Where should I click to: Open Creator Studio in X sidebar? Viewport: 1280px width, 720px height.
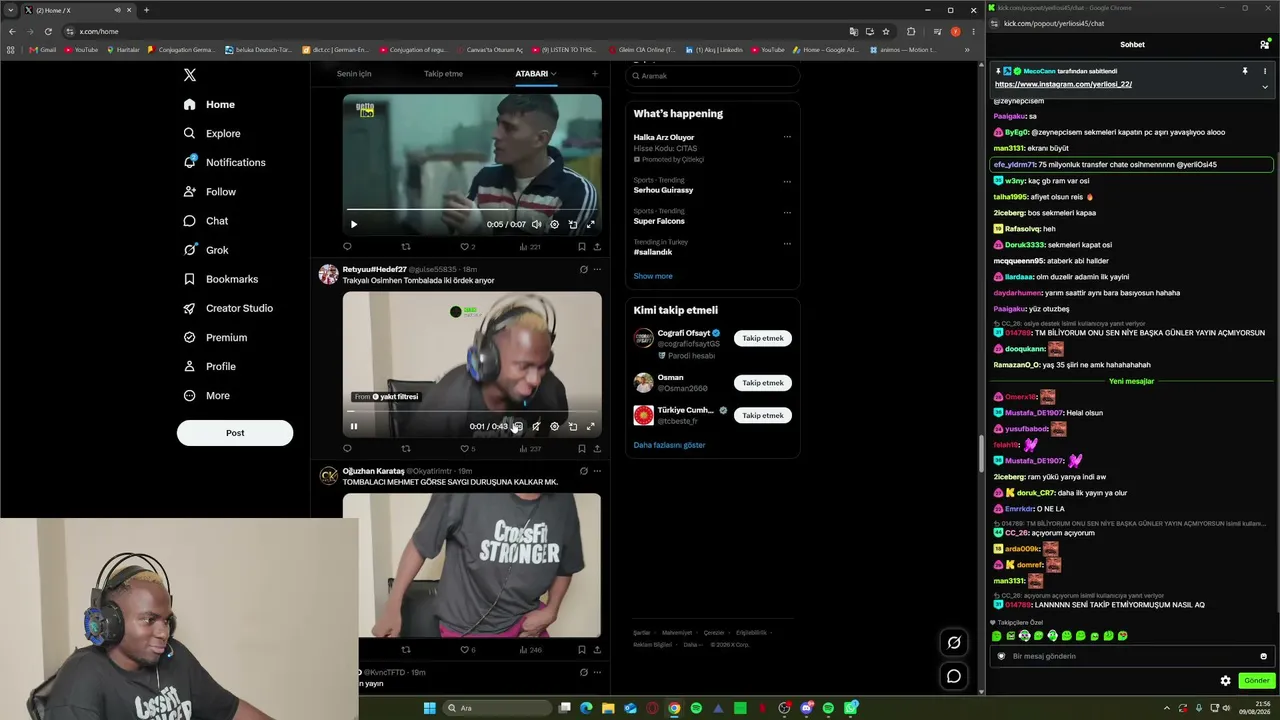tap(228, 308)
